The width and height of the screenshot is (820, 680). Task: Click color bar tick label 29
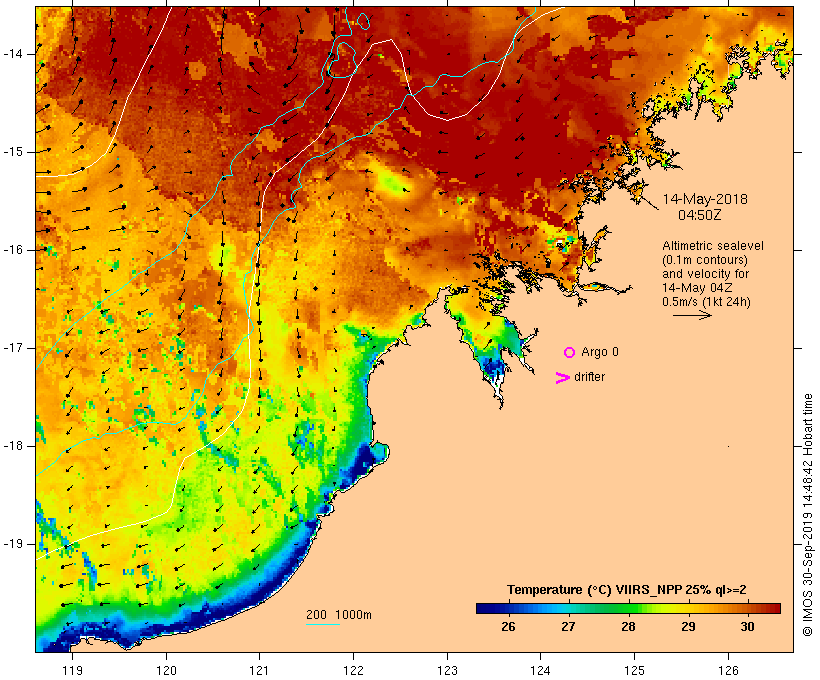688,626
